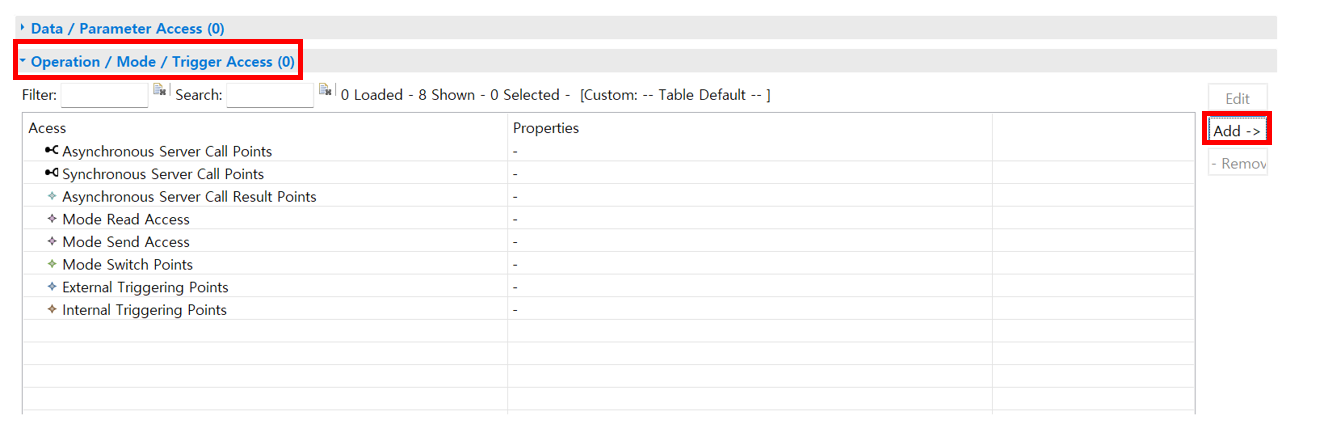Select the Mode Switch Points row label
The height and width of the screenshot is (433, 1319).
[127, 265]
